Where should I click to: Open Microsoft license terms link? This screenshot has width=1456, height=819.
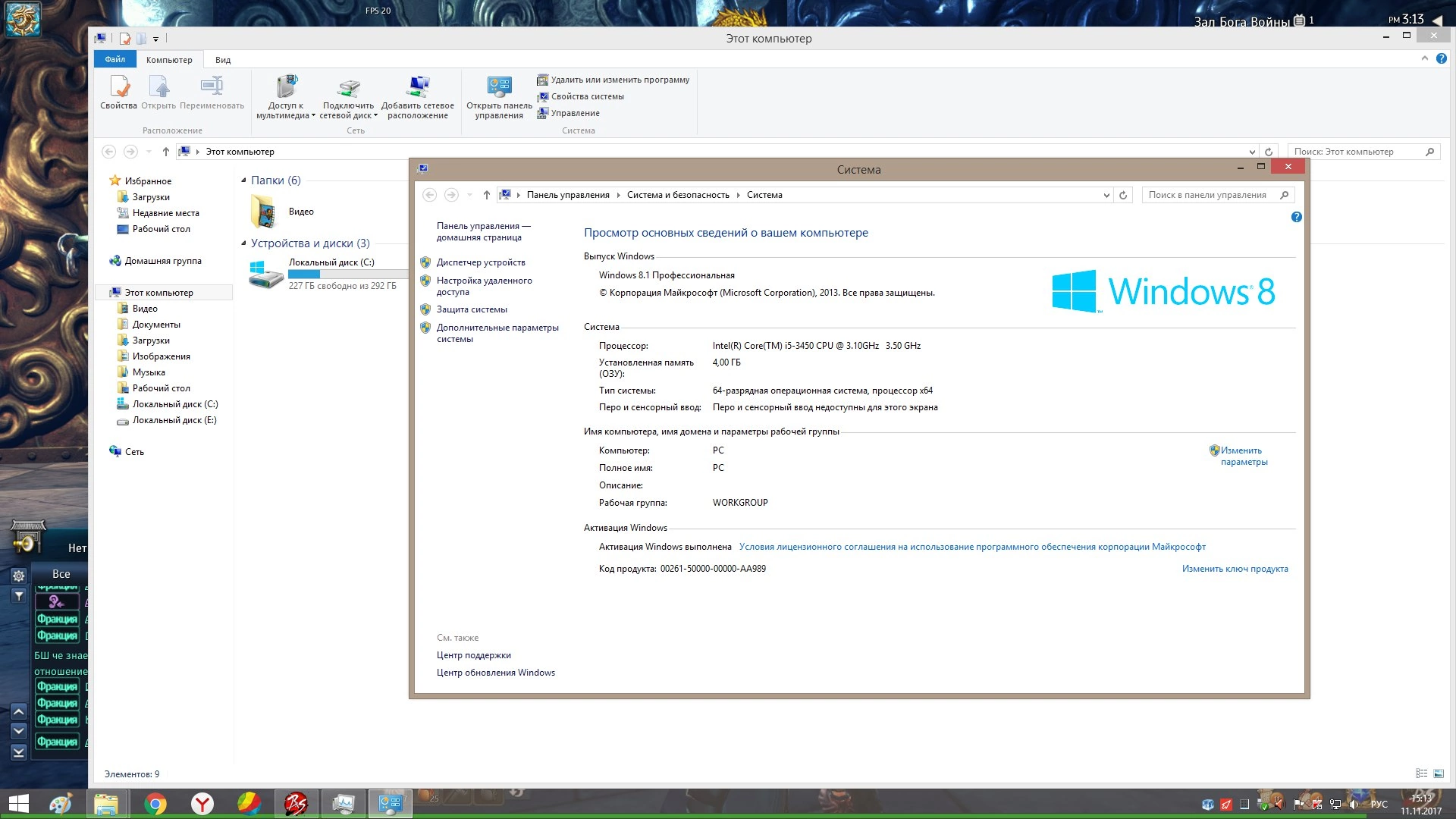972,547
